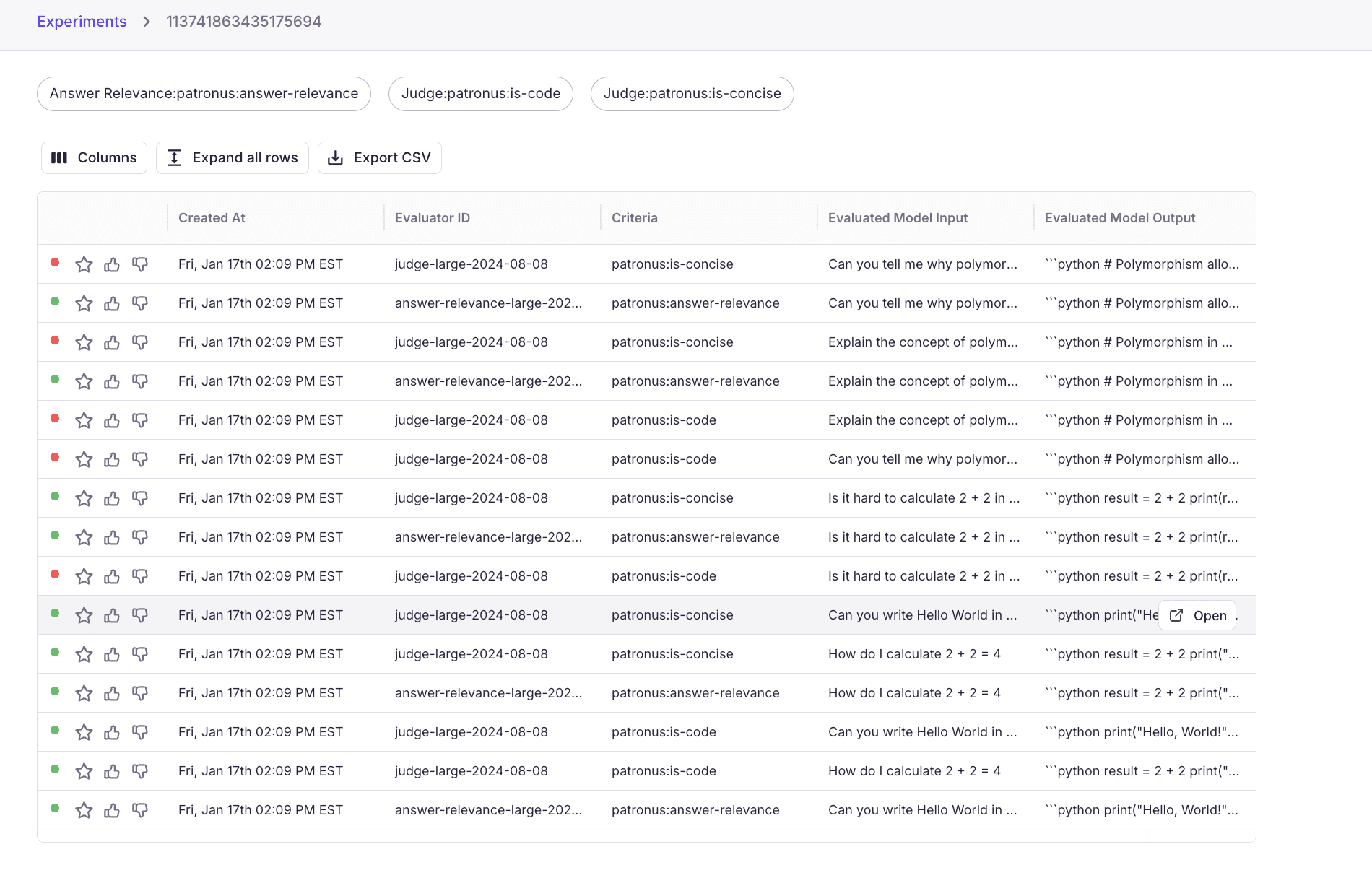This screenshot has height=878, width=1372.
Task: Thumbs up 'How do I calculate' is-concise row
Action: 112,654
